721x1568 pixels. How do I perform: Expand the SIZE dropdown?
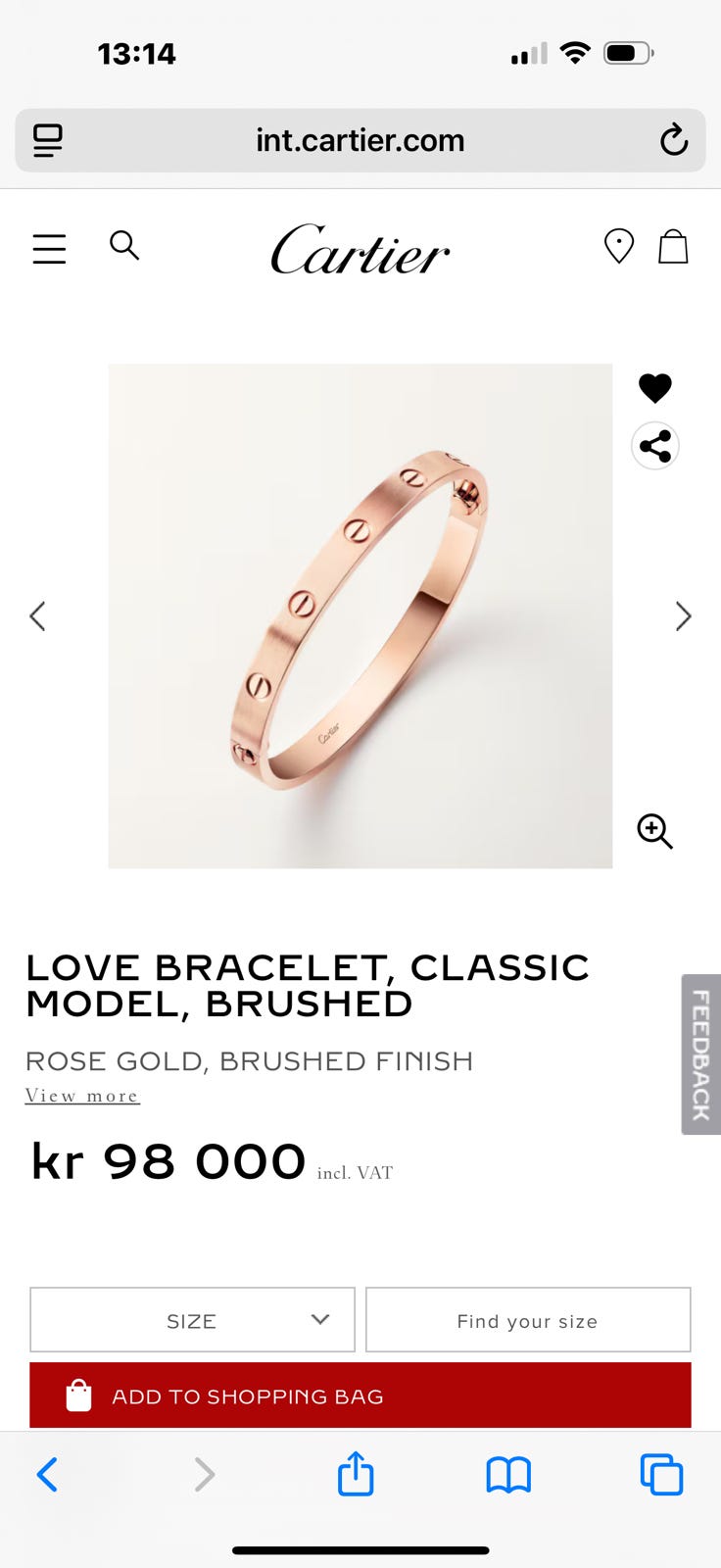coord(192,1320)
